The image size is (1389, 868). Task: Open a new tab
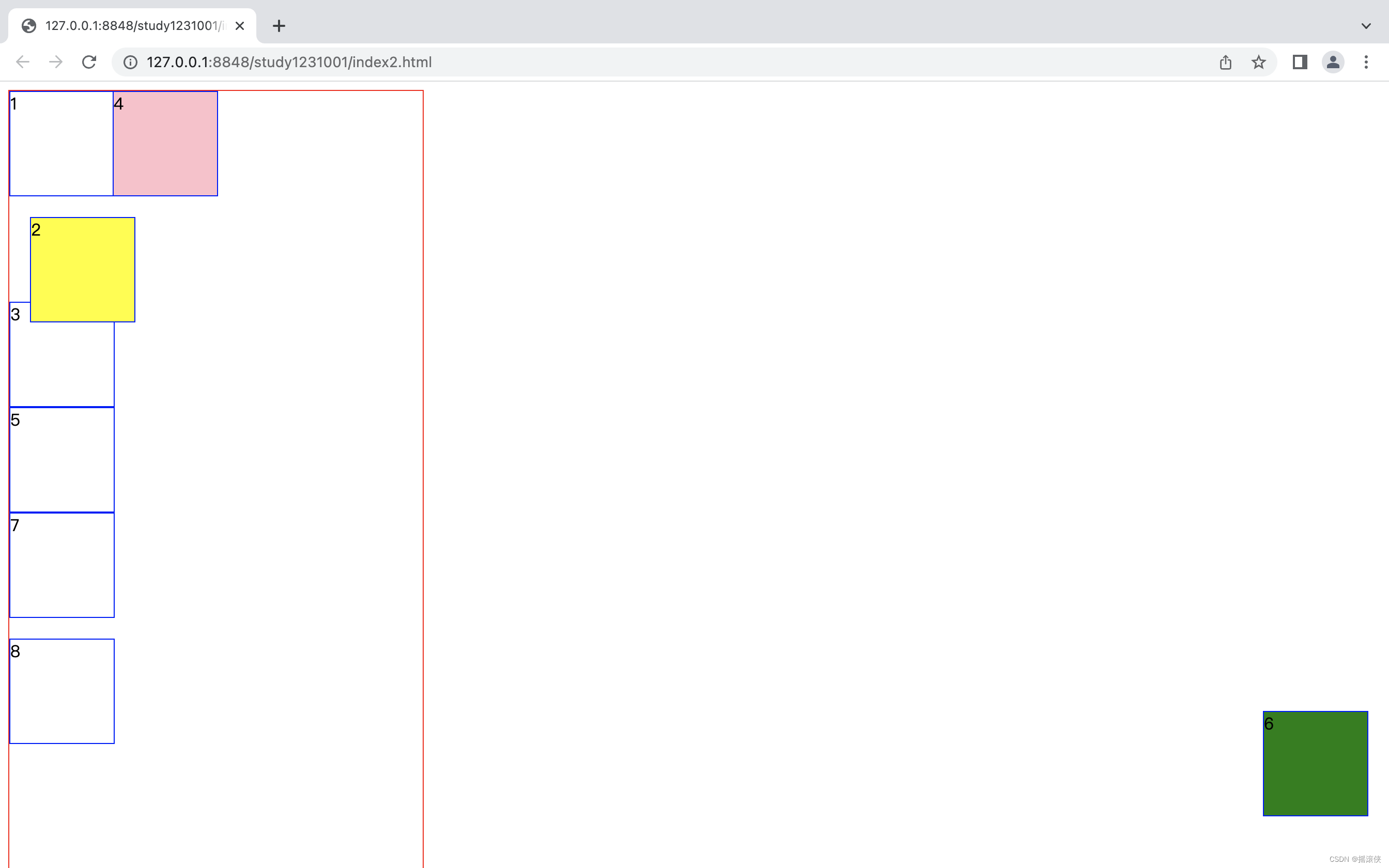pos(279,26)
